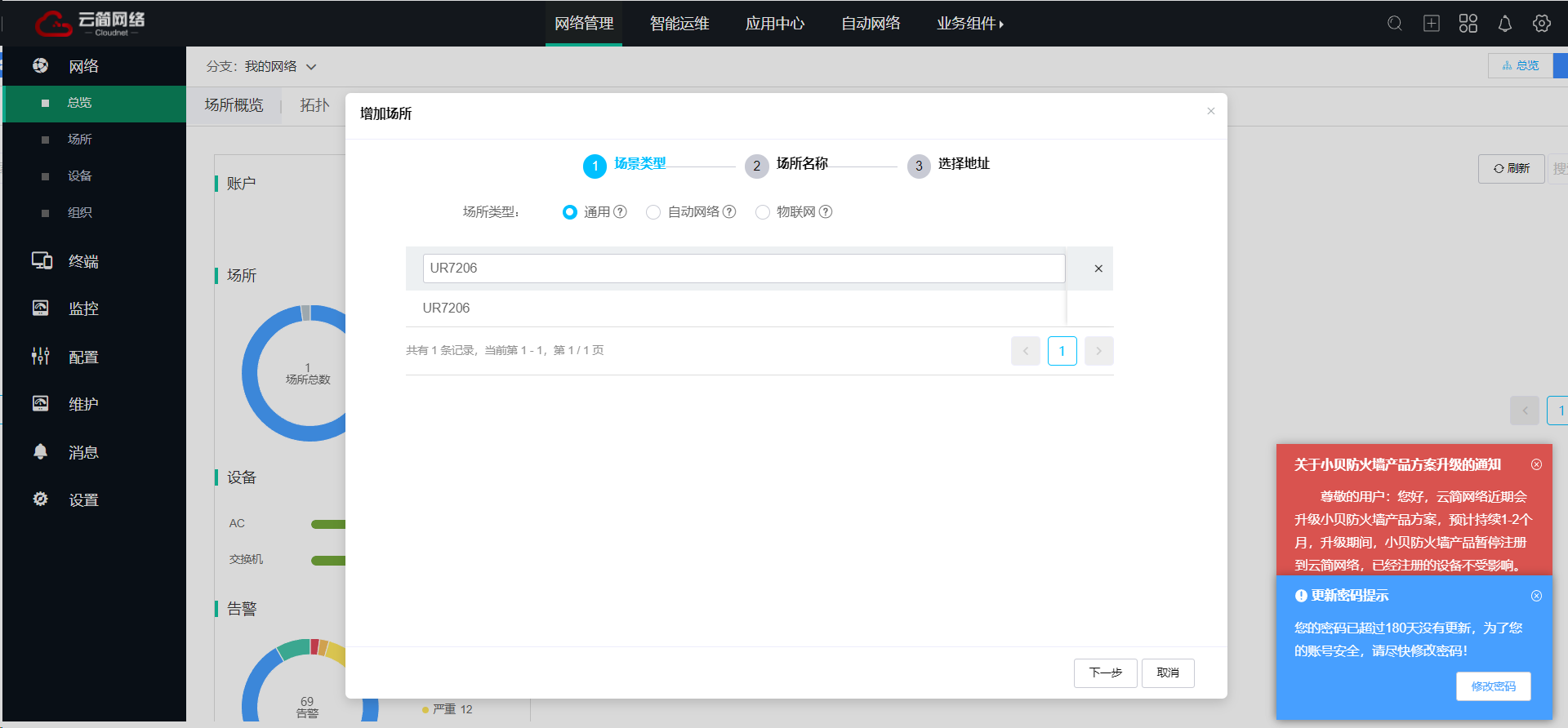Click the 维护 sidebar icon

[41, 403]
